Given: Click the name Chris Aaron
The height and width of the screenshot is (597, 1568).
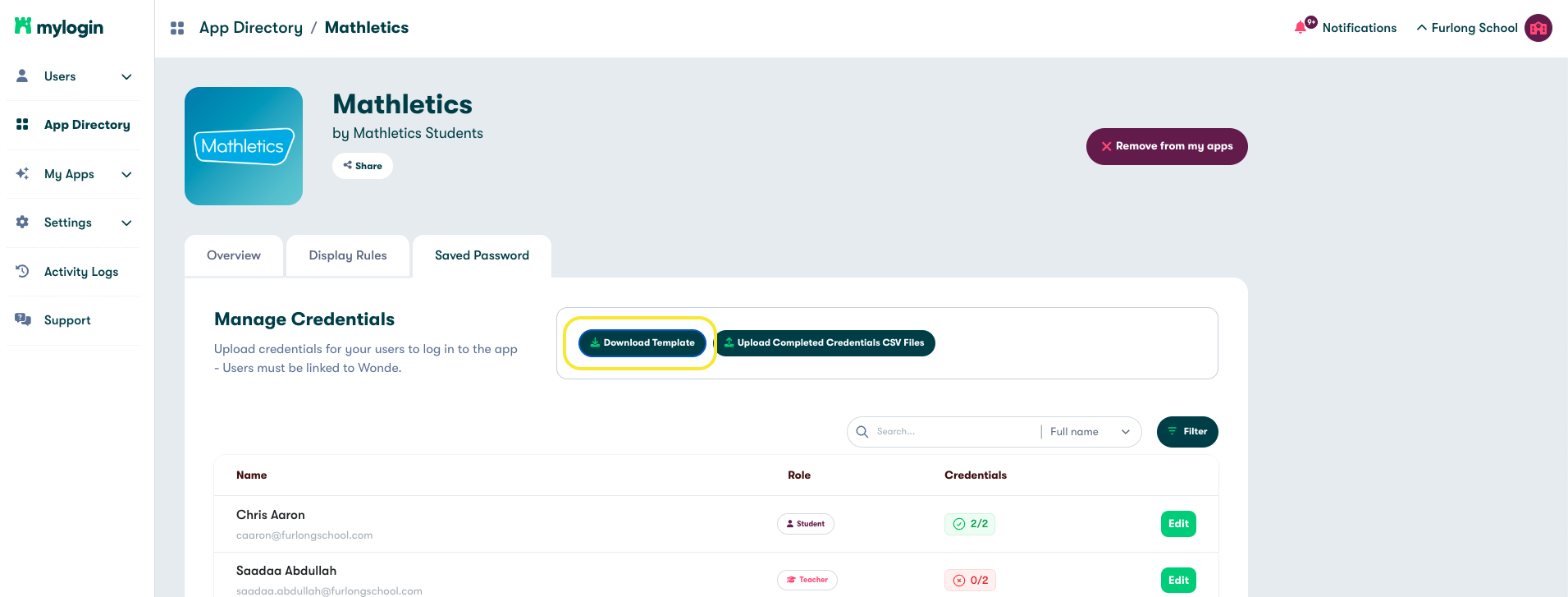Looking at the screenshot, I should click(x=271, y=515).
